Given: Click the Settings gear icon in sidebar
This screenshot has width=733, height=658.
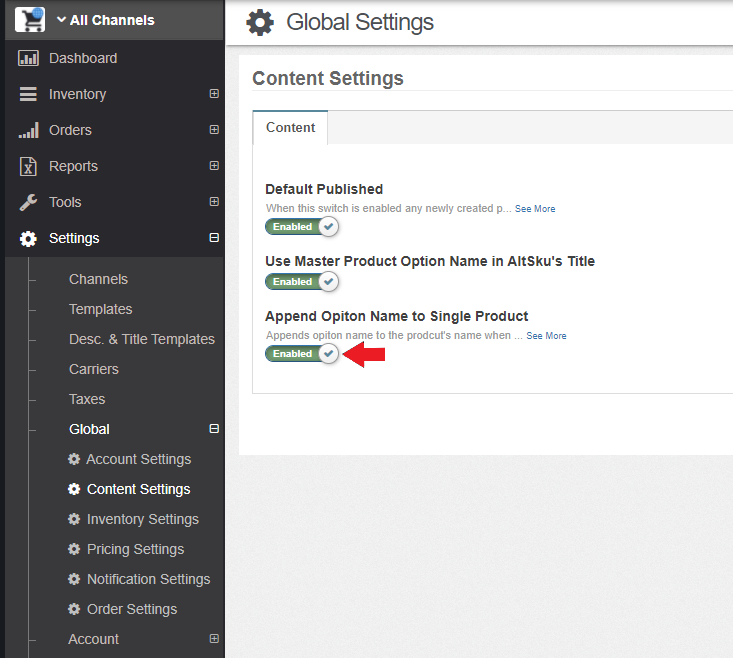Looking at the screenshot, I should (x=28, y=238).
